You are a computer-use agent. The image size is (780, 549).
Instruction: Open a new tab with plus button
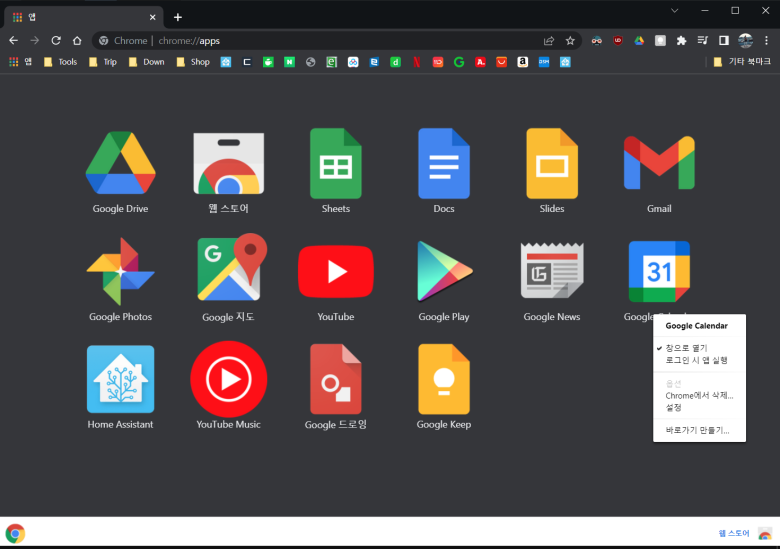(178, 17)
